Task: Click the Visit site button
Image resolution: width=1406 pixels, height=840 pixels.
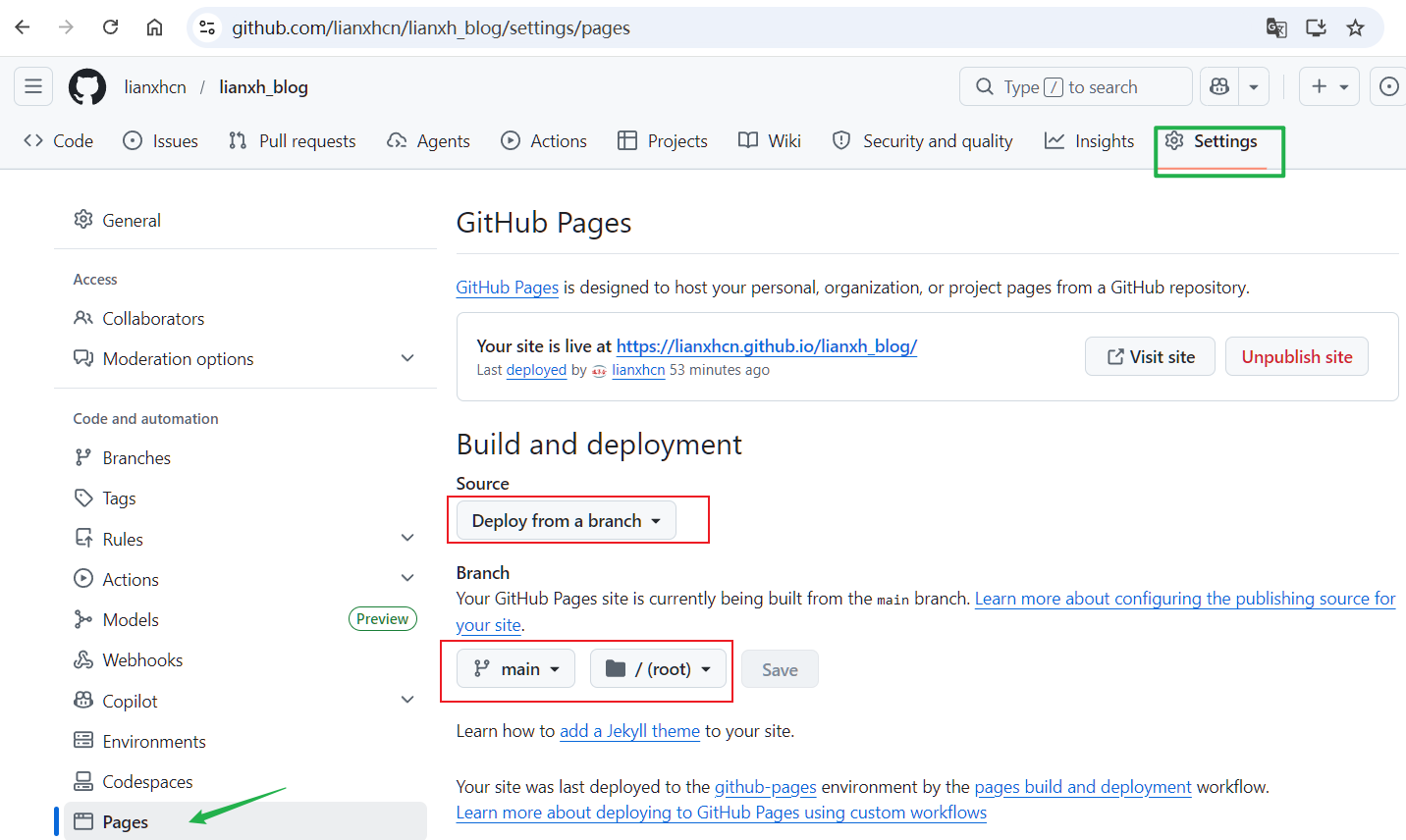Action: [x=1150, y=356]
